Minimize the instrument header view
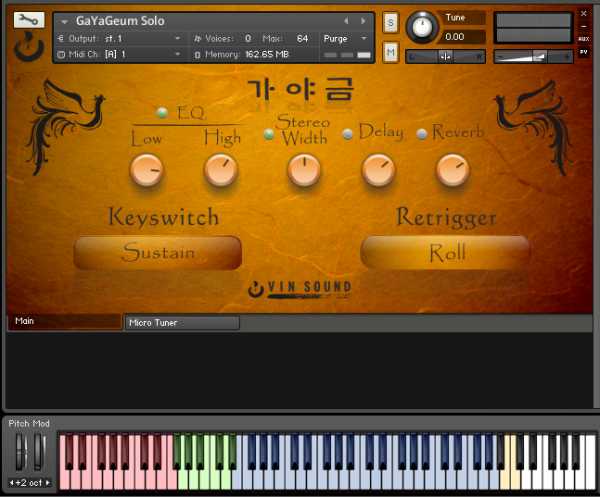This screenshot has height=497, width=600. point(583,26)
